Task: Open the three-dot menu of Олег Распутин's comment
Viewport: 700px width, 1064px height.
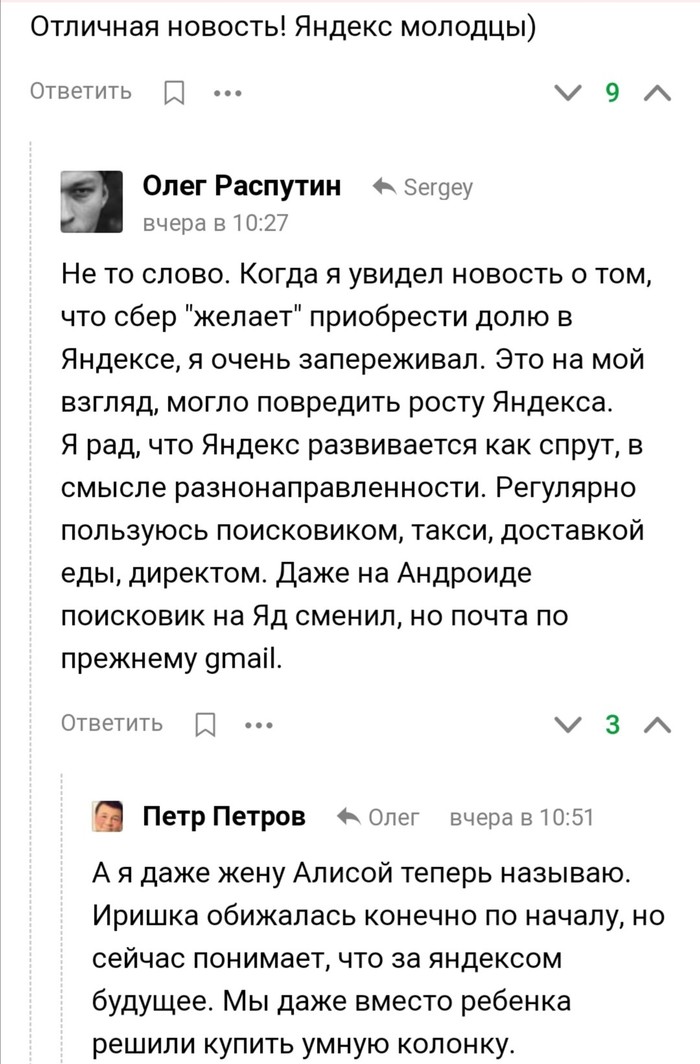Action: [x=259, y=724]
